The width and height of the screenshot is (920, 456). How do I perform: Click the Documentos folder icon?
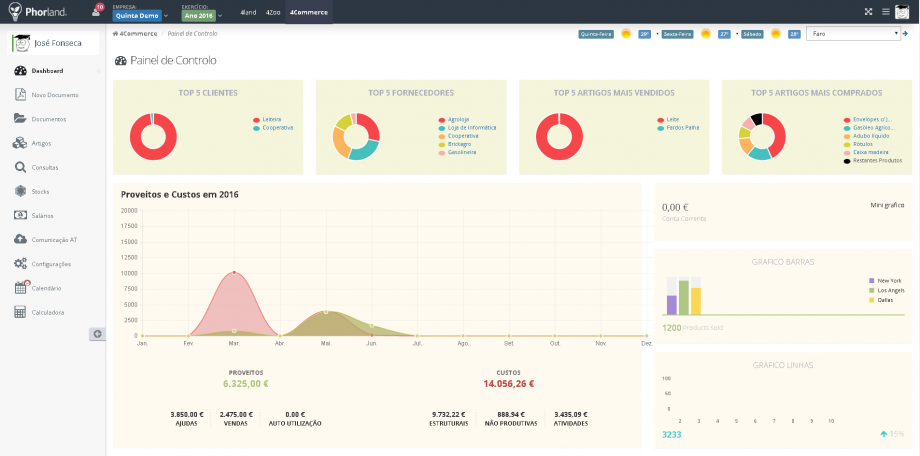pyautogui.click(x=21, y=119)
